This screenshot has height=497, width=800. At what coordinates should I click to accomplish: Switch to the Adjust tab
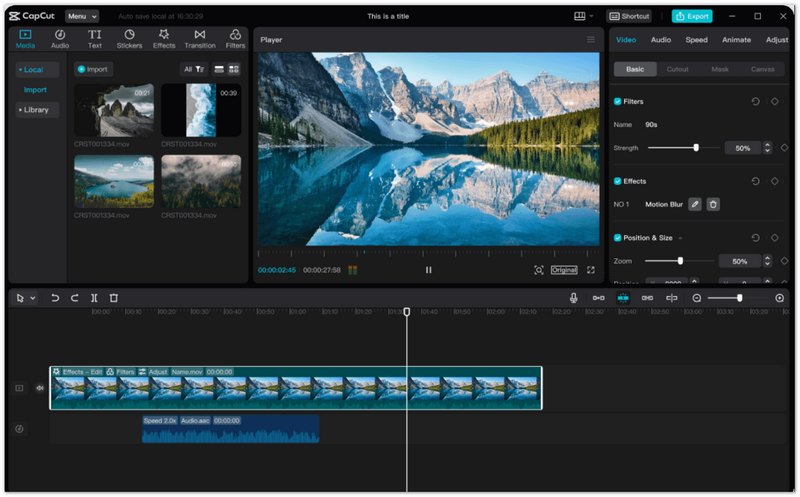(x=777, y=40)
